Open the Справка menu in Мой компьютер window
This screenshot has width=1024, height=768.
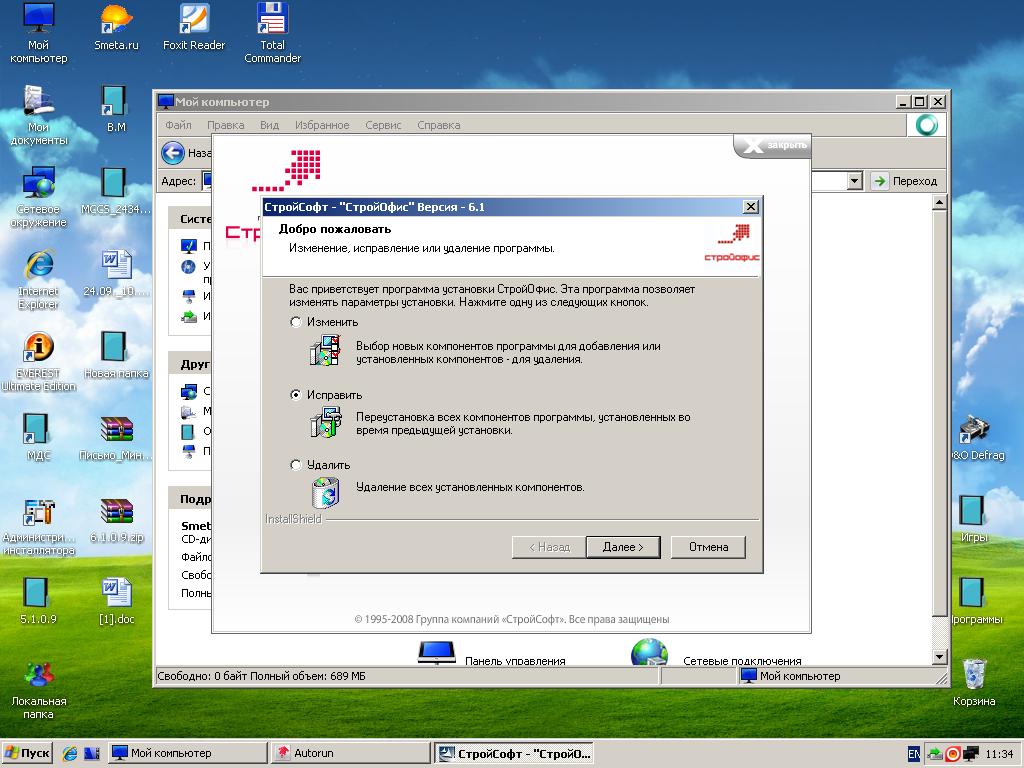pos(439,125)
